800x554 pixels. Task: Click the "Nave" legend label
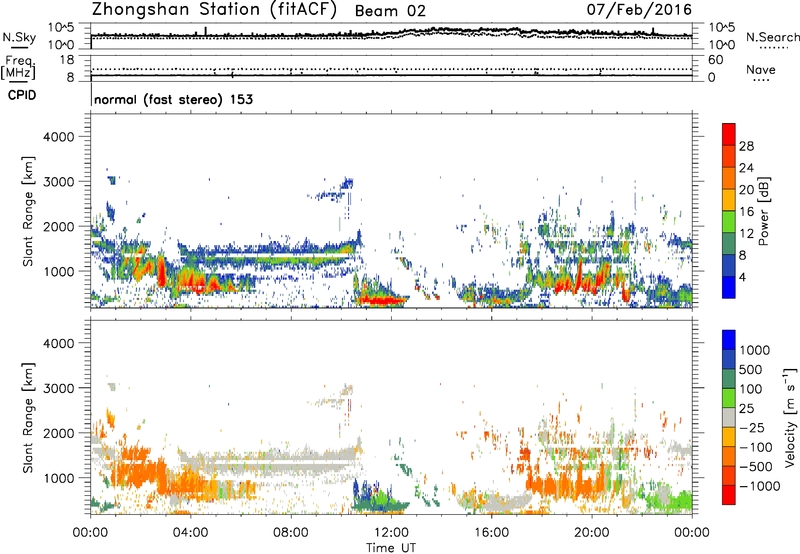[x=760, y=69]
